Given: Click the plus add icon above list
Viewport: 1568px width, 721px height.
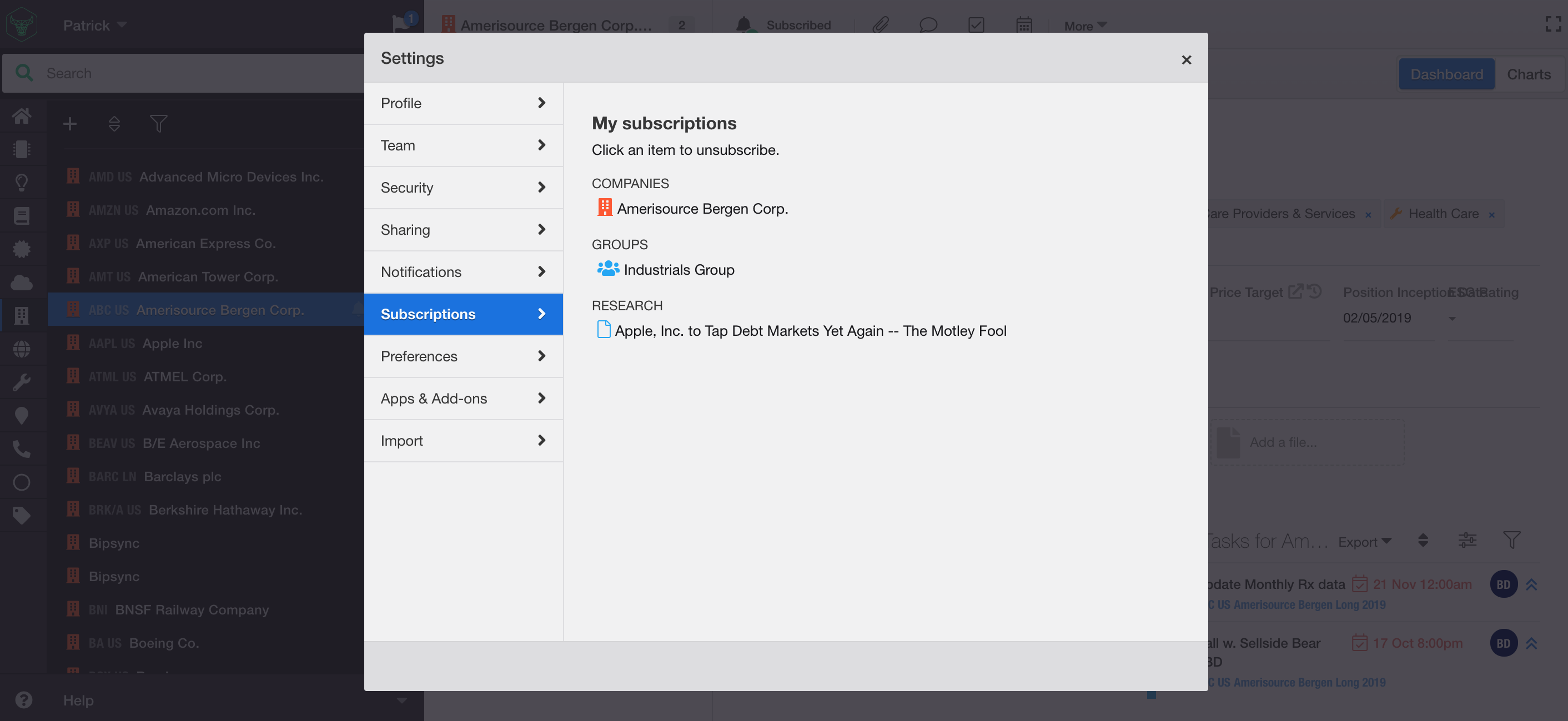Looking at the screenshot, I should click(x=70, y=124).
